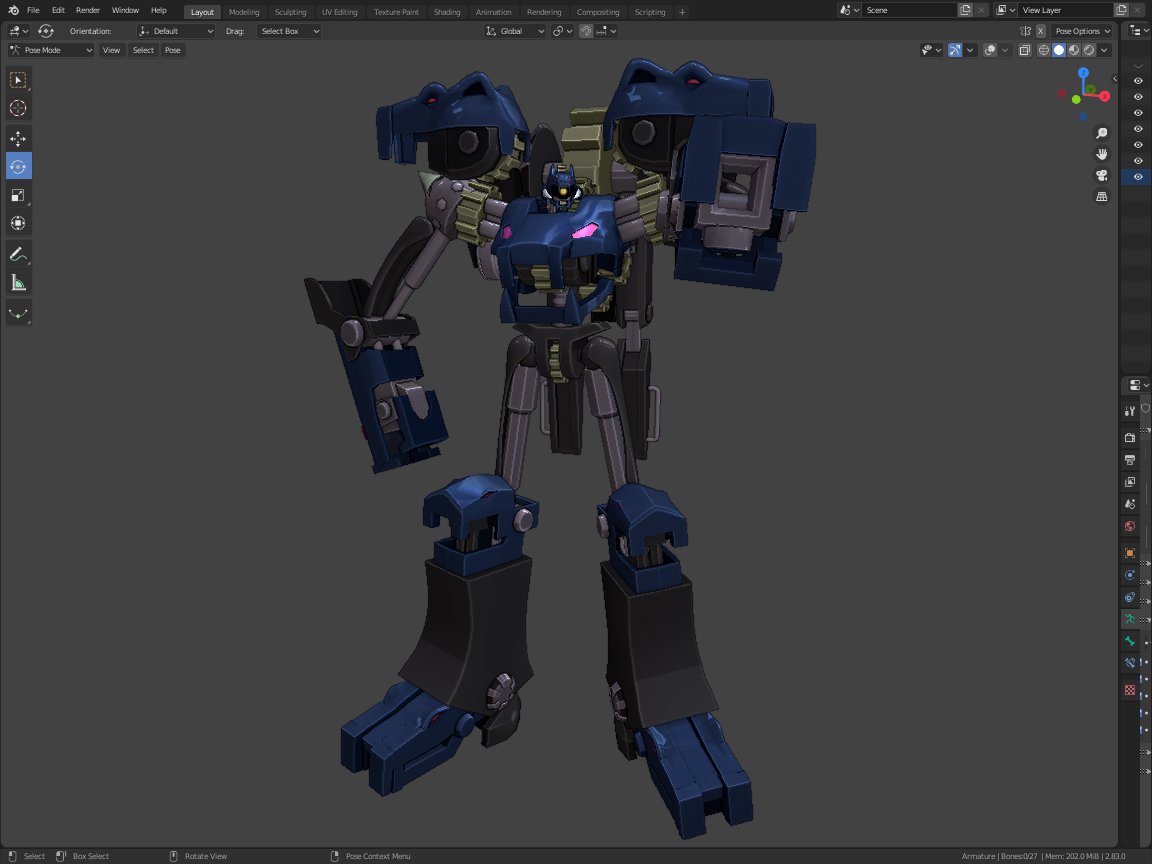Screen dimensions: 1152x864
Task: Click the zoom magnifier viewport gizmo
Action: click(x=1101, y=133)
